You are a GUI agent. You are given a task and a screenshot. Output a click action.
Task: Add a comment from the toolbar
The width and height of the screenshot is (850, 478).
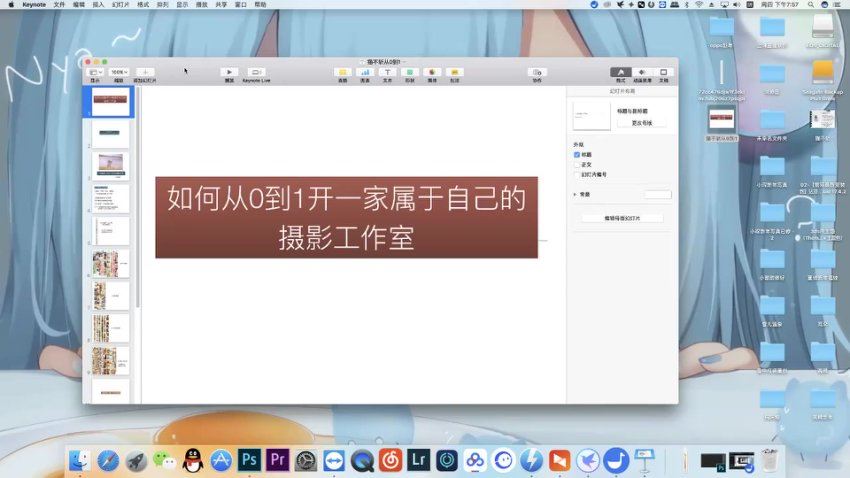point(454,72)
